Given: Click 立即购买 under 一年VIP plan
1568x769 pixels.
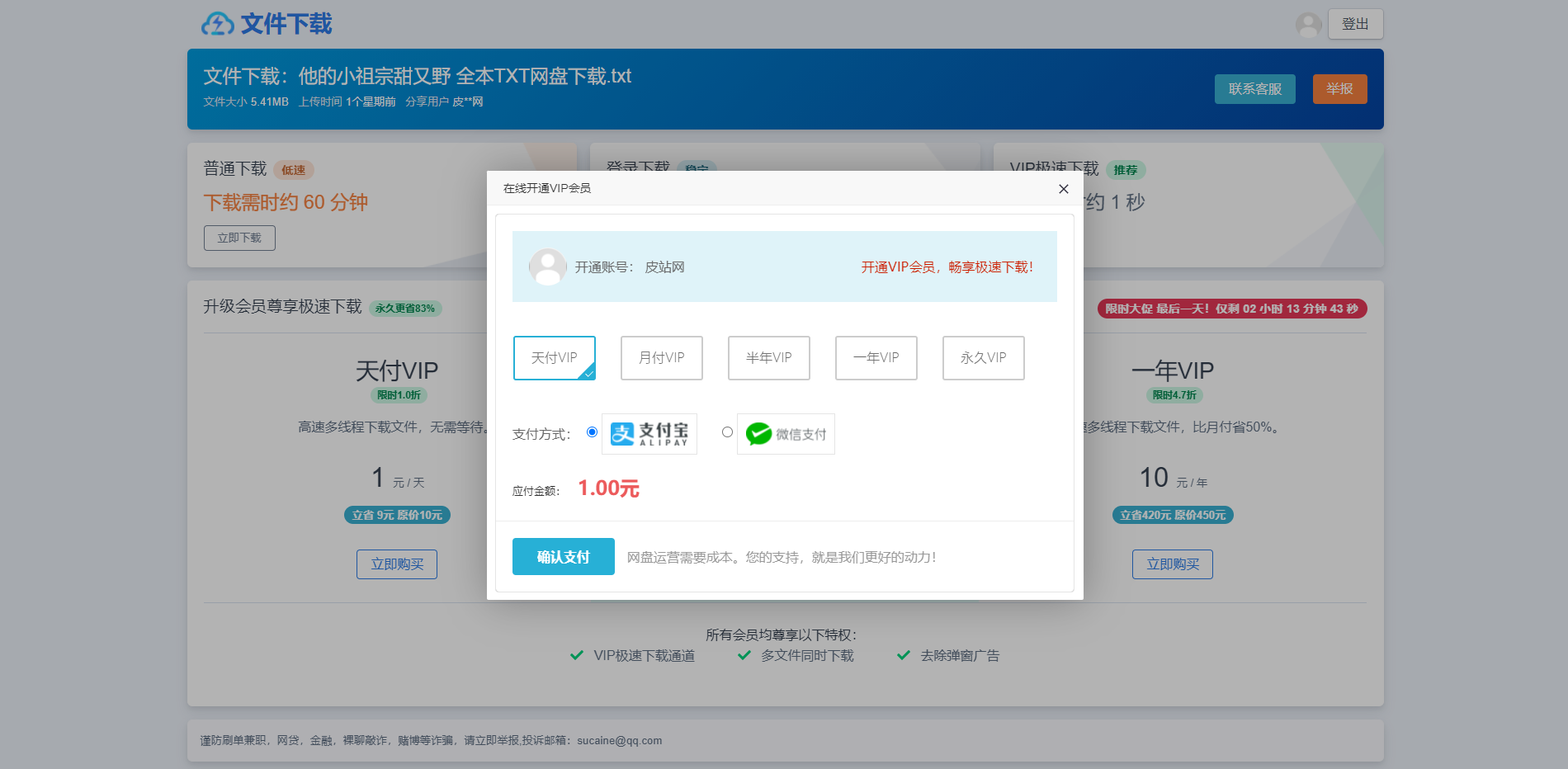Looking at the screenshot, I should pos(1172,564).
